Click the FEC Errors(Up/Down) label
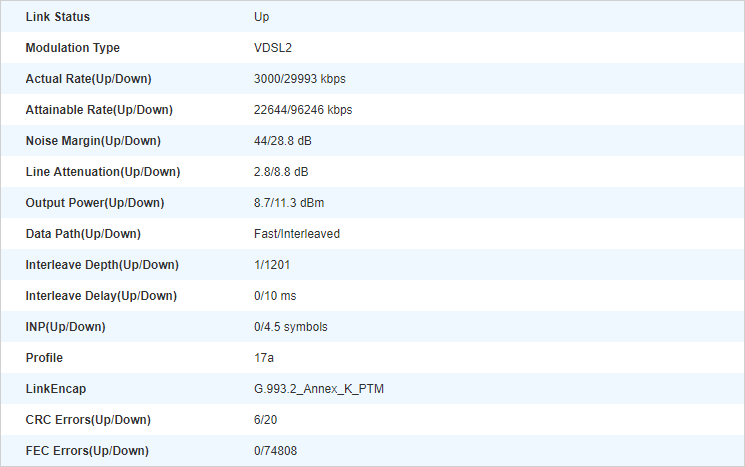The width and height of the screenshot is (745, 467). (87, 451)
